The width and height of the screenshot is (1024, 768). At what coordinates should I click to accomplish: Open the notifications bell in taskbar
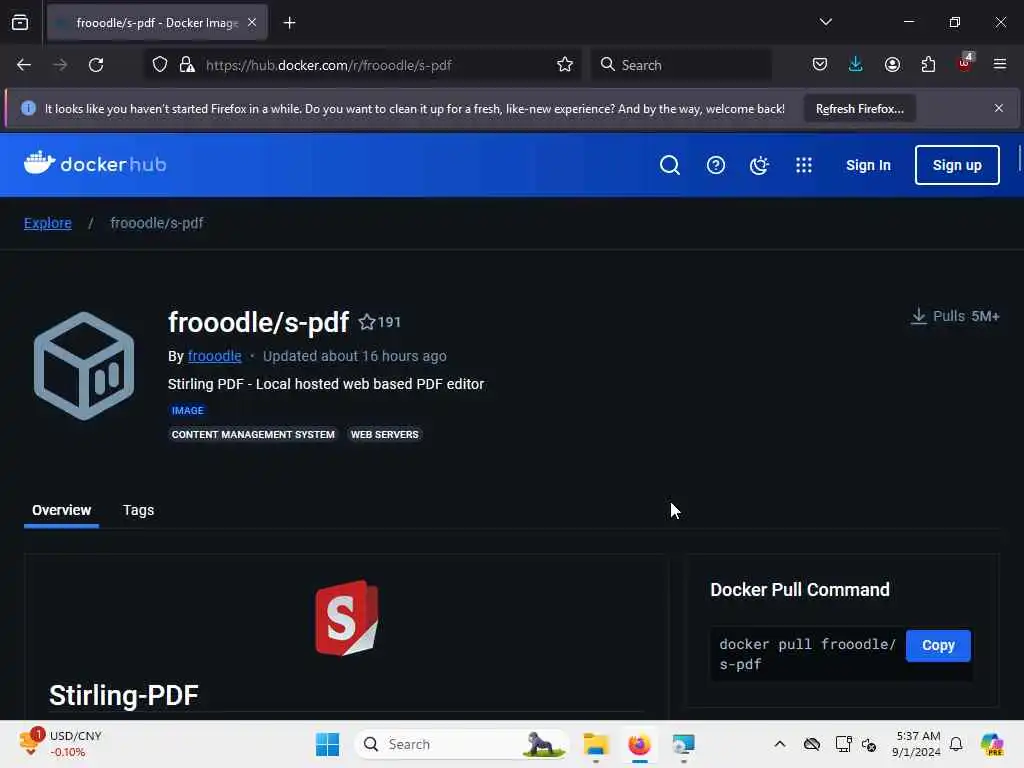pos(956,744)
